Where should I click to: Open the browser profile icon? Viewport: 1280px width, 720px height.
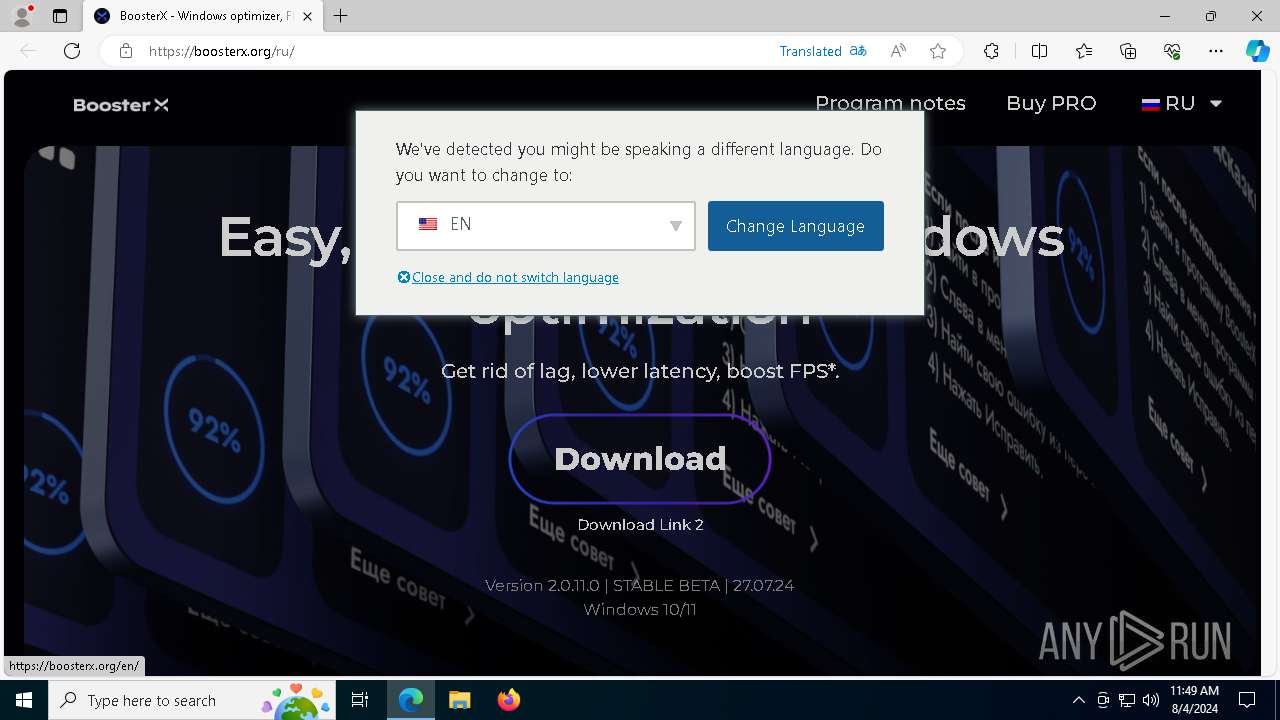click(x=22, y=16)
